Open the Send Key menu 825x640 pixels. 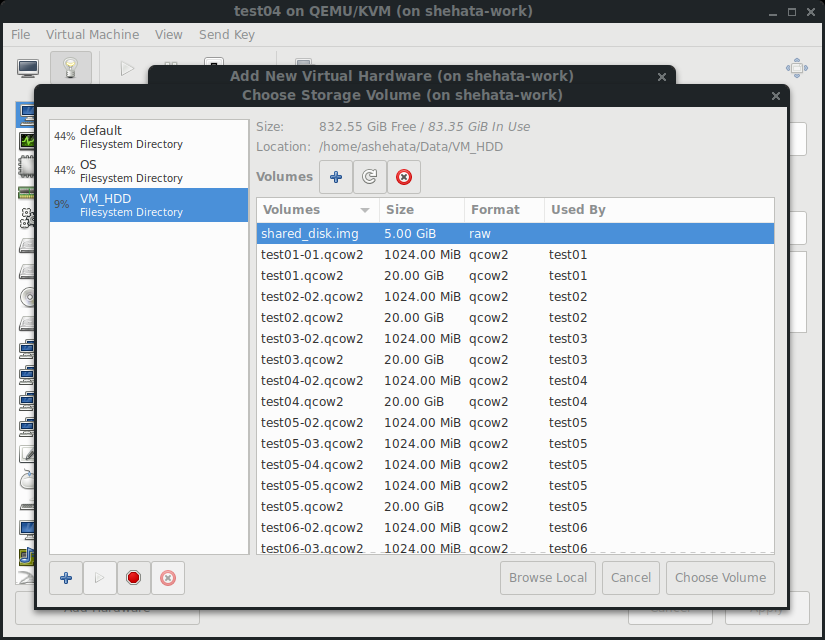(227, 34)
